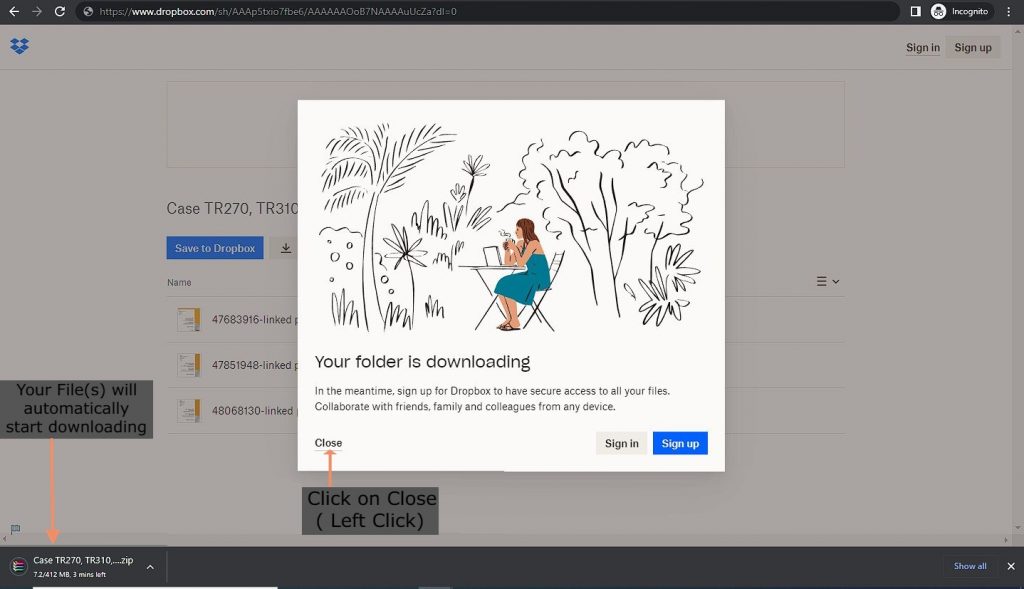Click the Dropbox logo icon
Screen dimensions: 1024x589
tap(19, 46)
